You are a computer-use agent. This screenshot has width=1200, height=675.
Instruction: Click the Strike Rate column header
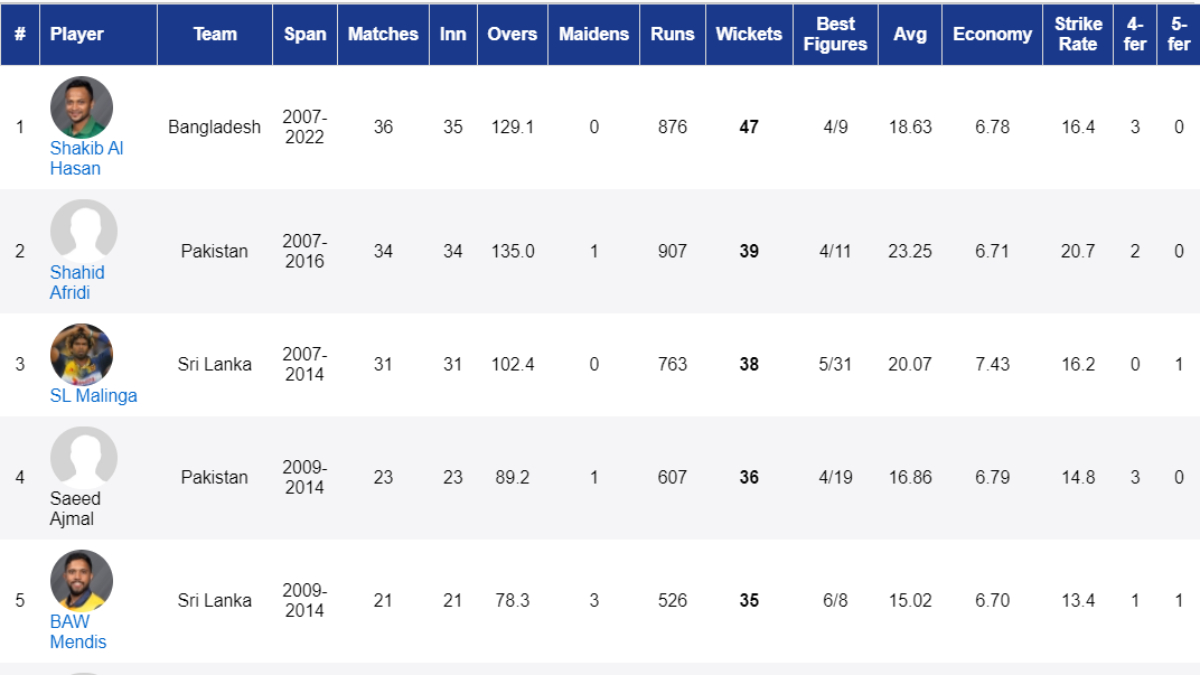coord(1077,34)
